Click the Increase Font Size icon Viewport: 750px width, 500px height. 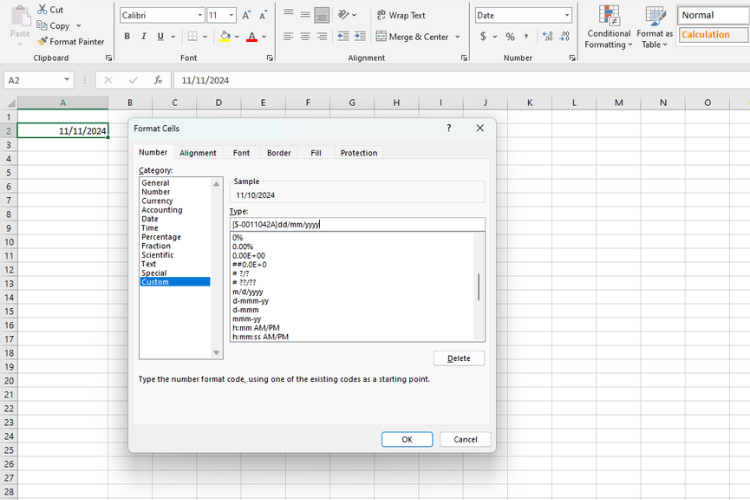(246, 15)
